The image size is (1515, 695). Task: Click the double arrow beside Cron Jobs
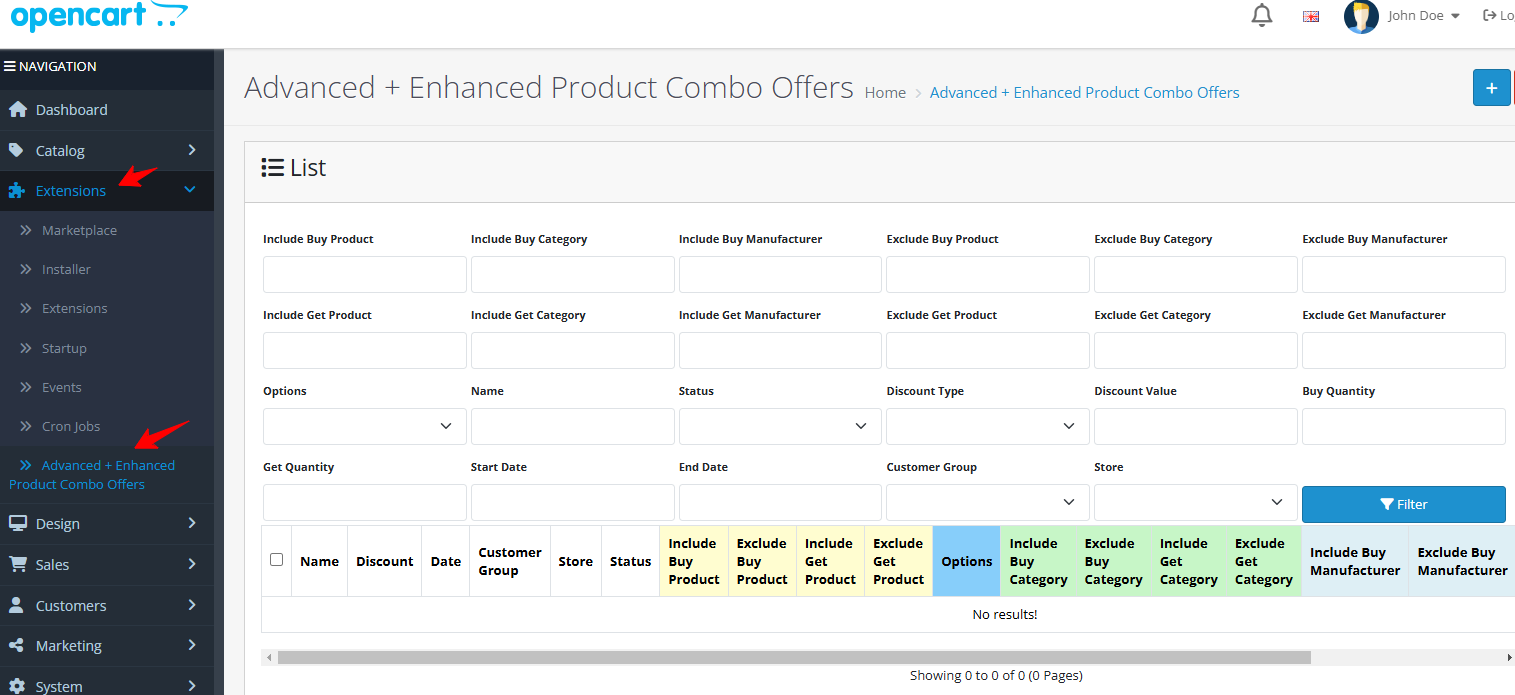click(x=26, y=426)
